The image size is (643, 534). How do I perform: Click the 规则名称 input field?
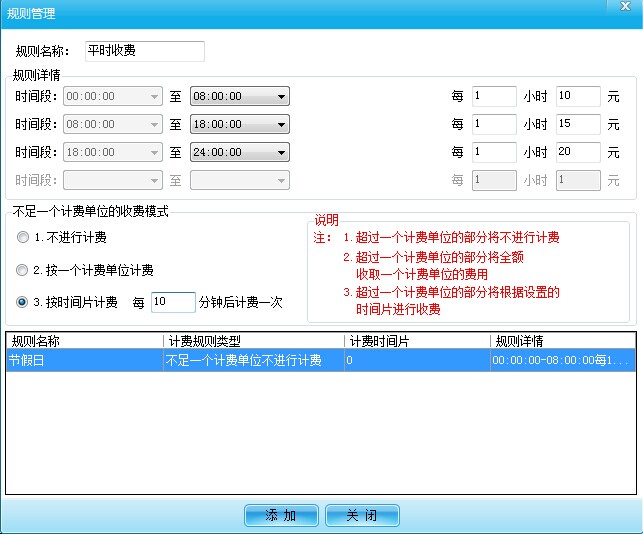tap(145, 51)
